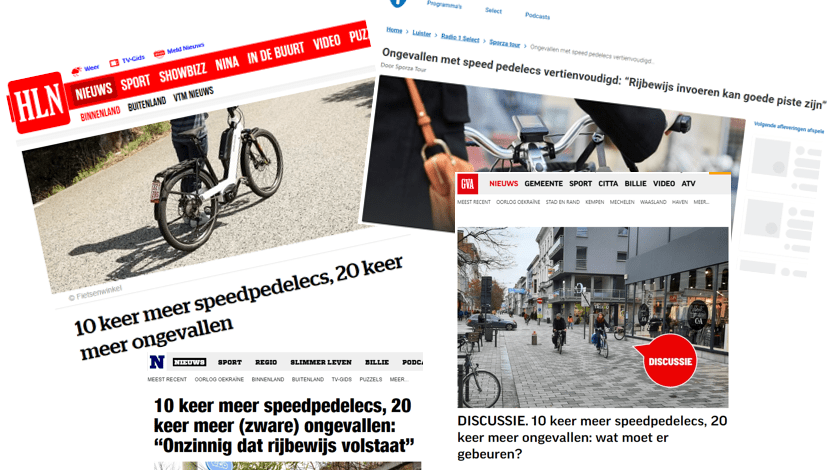Expand MEER... in Nieuwsblad submenu
Viewport: 830px width, 470px height.
coord(398,379)
